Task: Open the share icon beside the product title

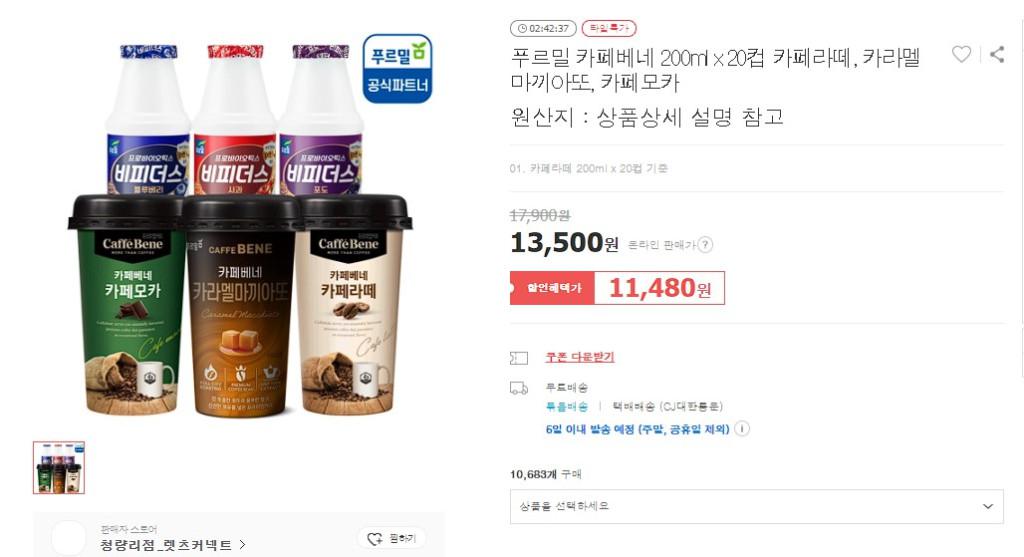Action: pos(997,54)
